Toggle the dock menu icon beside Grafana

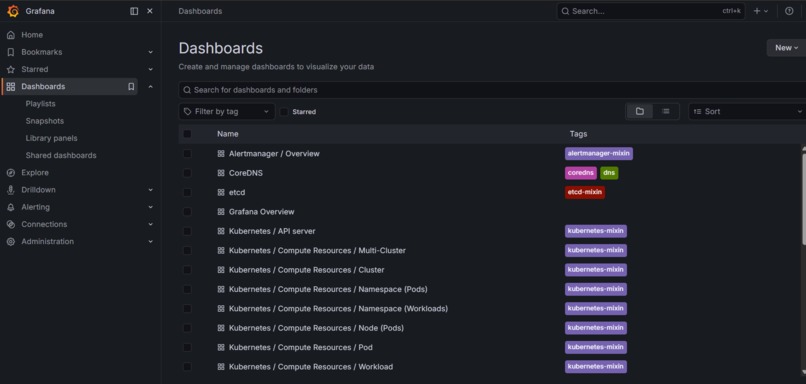(134, 11)
